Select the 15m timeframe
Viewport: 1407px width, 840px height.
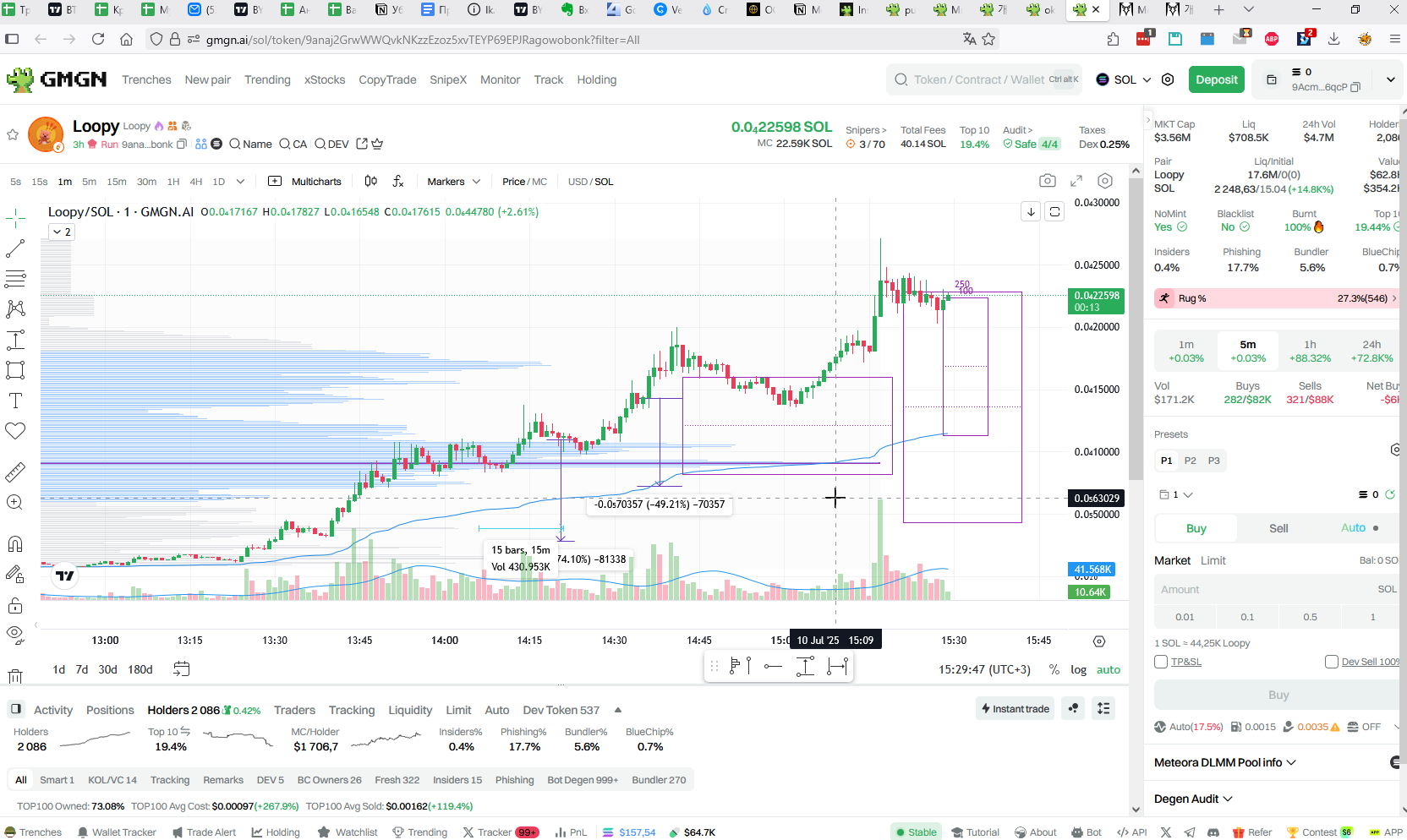117,182
